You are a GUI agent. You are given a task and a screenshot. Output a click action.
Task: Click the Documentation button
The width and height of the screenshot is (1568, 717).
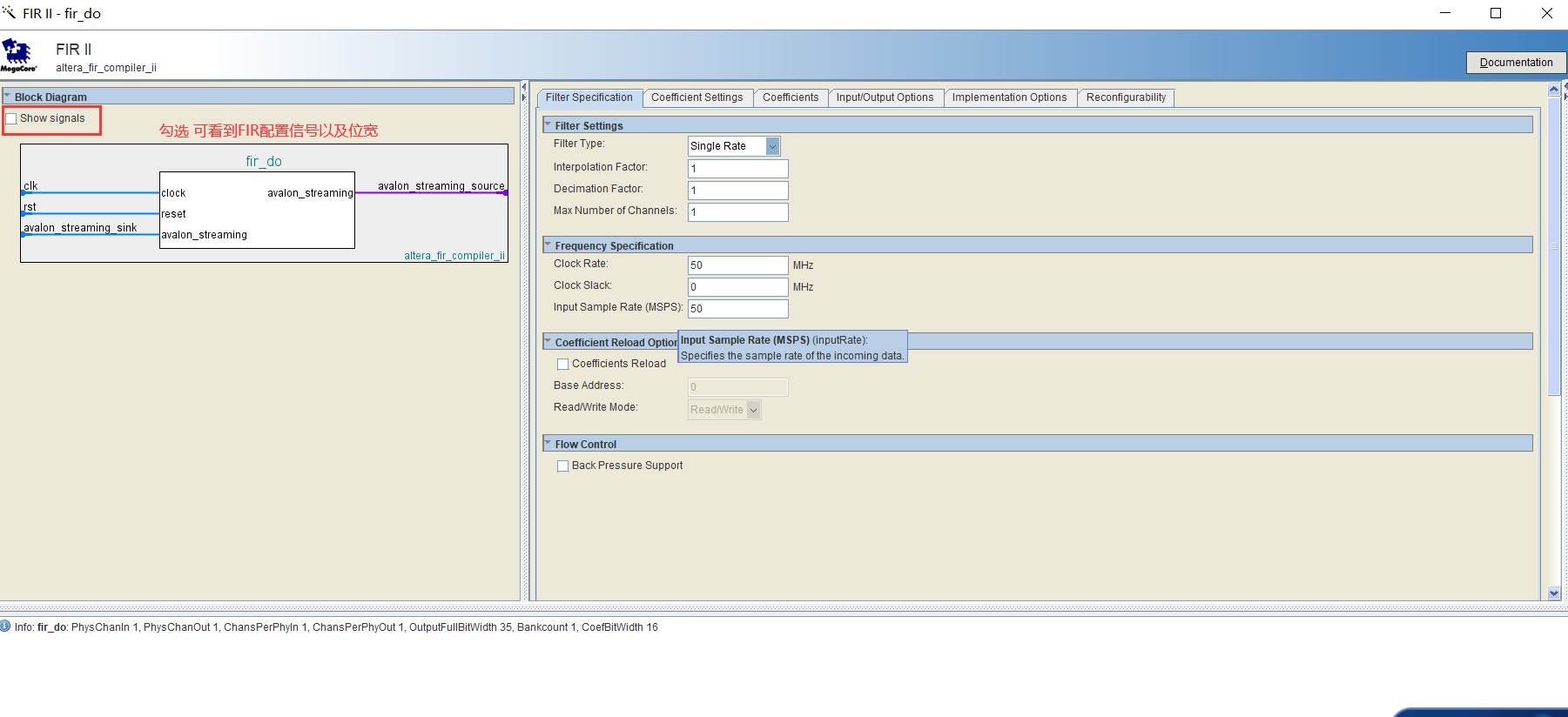[x=1516, y=63]
